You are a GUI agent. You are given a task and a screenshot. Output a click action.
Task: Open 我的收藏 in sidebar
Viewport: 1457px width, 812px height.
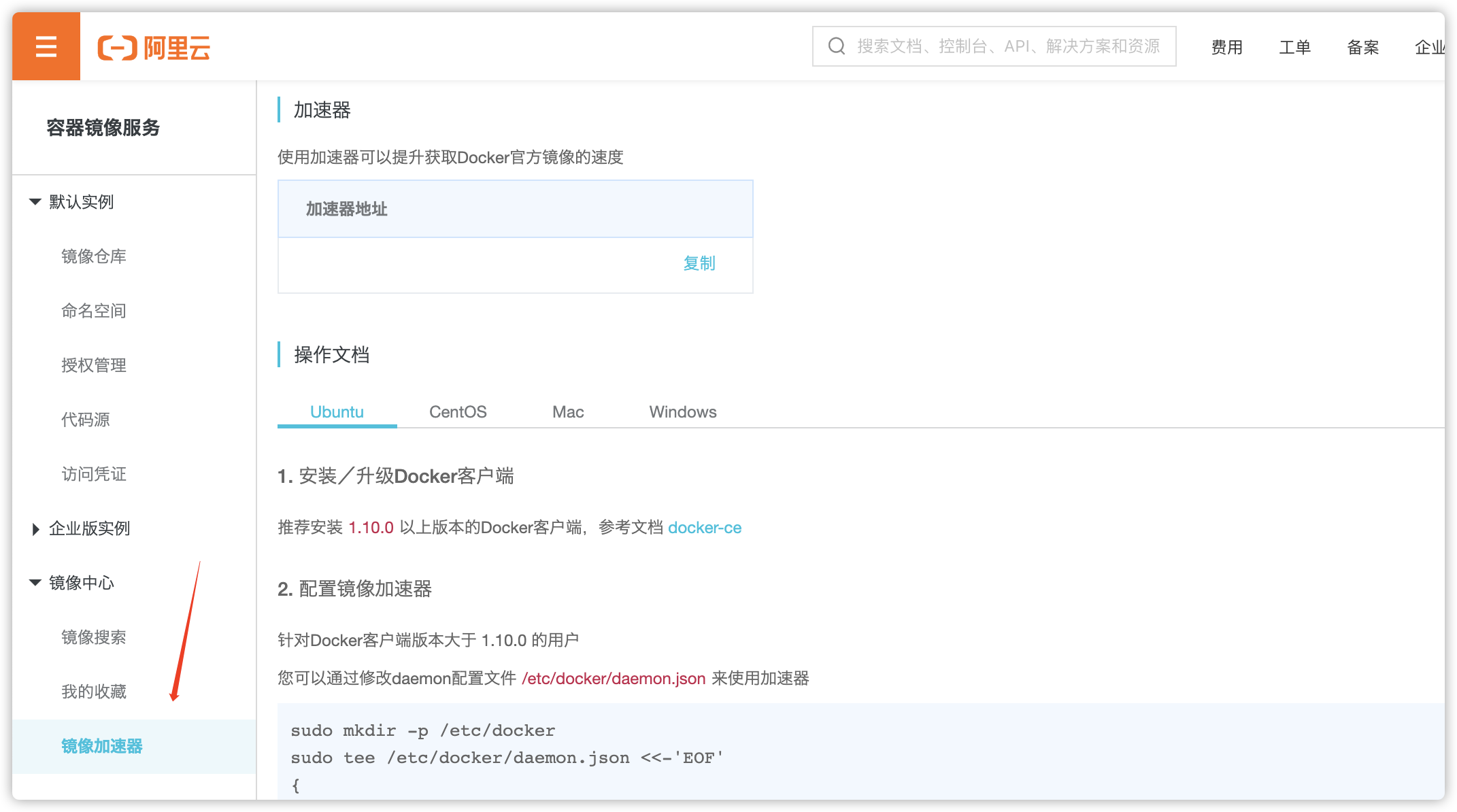[x=94, y=692]
